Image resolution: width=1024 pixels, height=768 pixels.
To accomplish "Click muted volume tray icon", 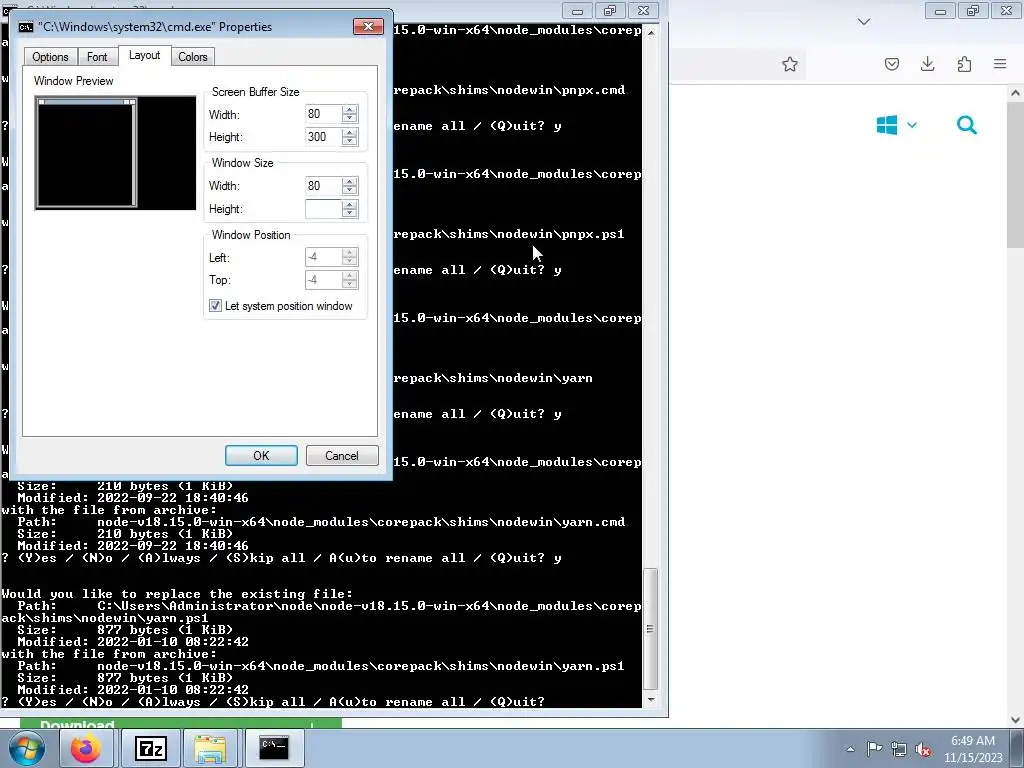I will click(923, 749).
